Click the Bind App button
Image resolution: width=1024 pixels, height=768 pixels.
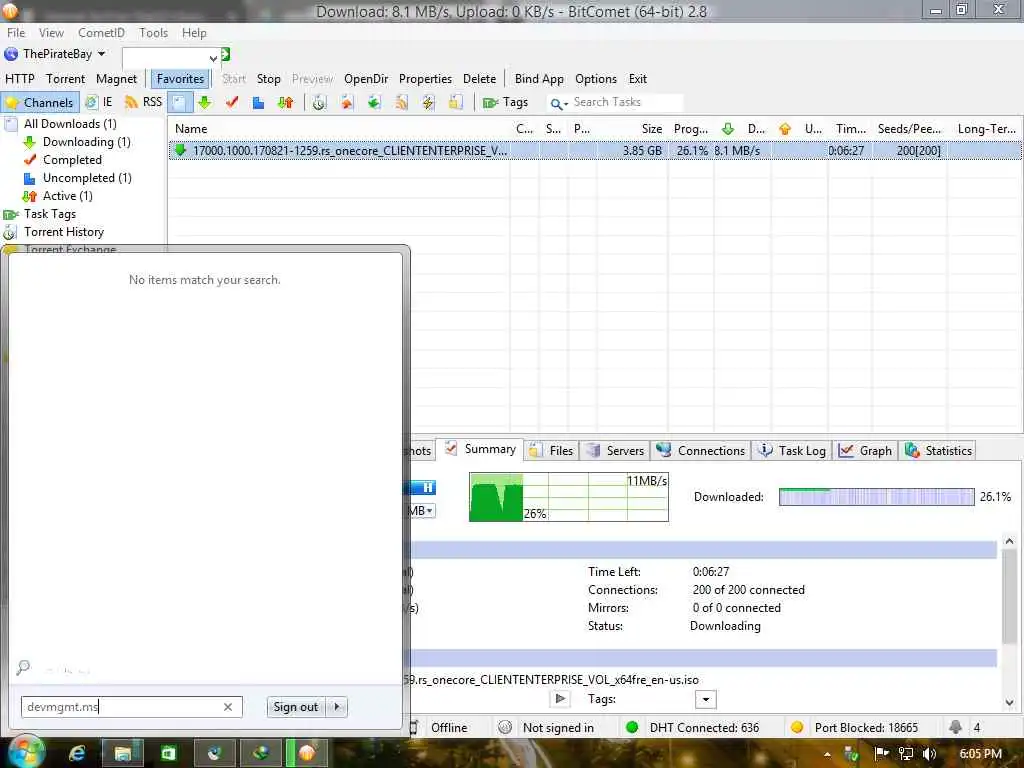pyautogui.click(x=539, y=79)
